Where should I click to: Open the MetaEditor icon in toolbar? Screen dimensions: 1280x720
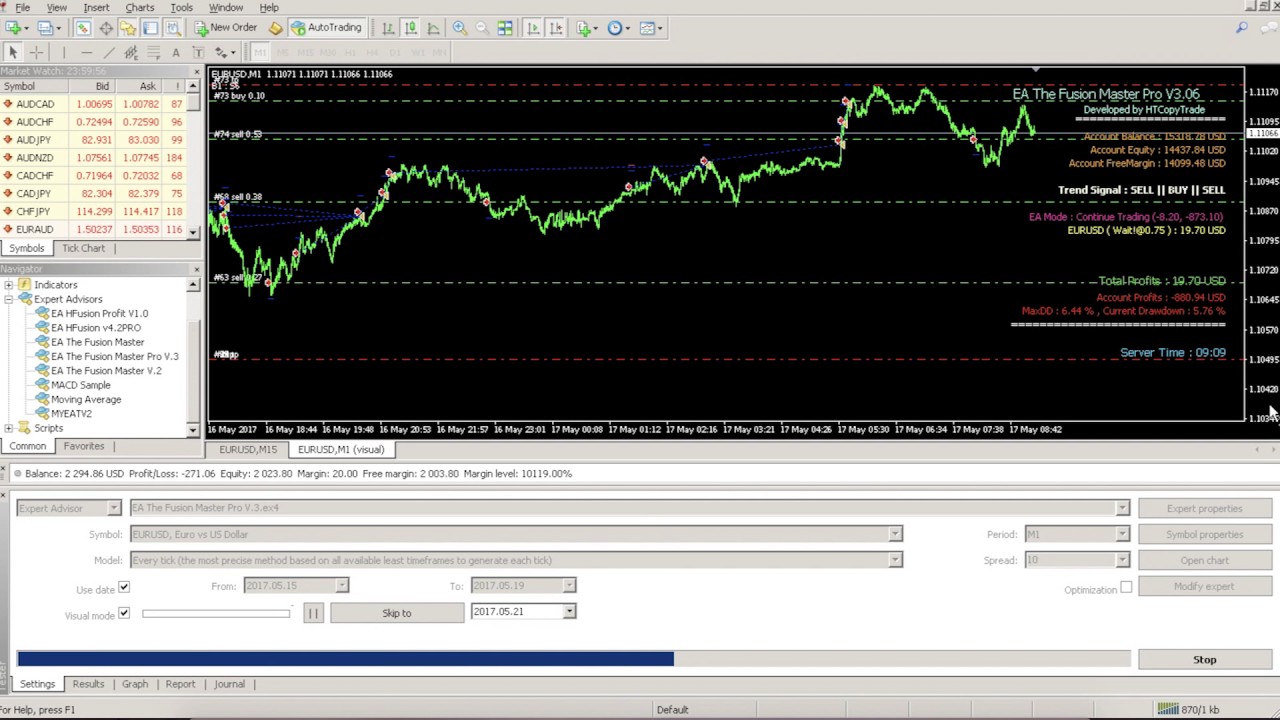pyautogui.click(x=275, y=28)
